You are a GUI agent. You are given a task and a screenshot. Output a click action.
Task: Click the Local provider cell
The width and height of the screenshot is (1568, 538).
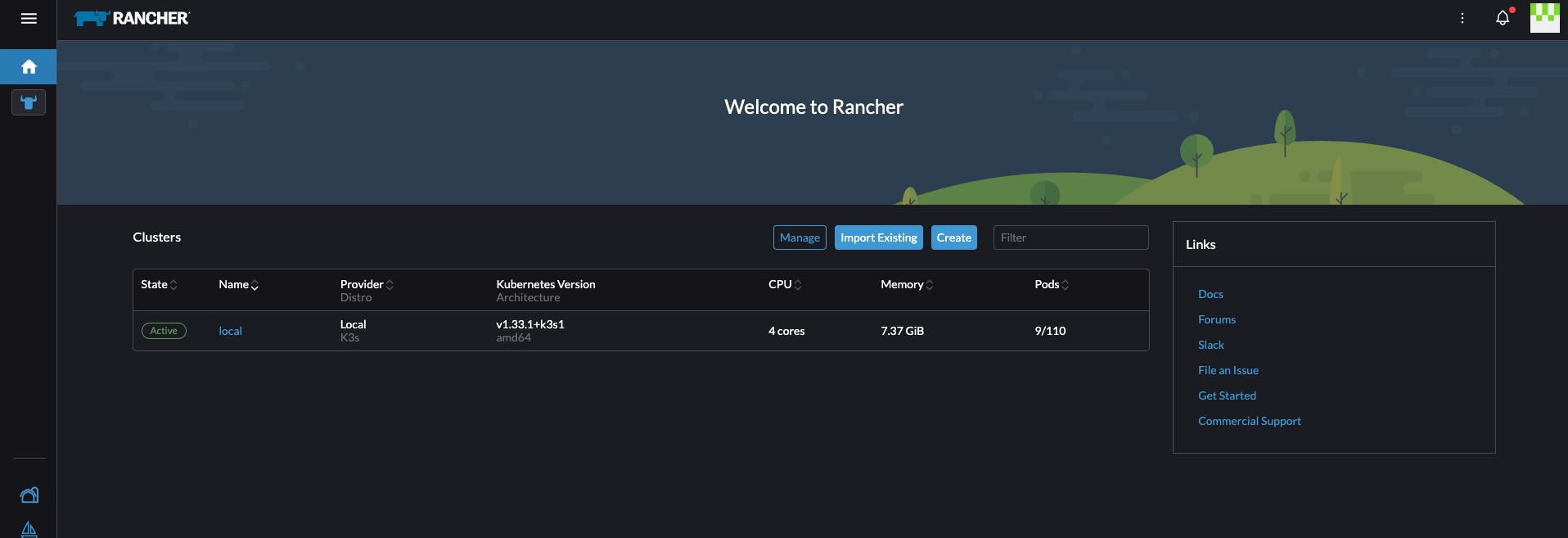pyautogui.click(x=353, y=324)
